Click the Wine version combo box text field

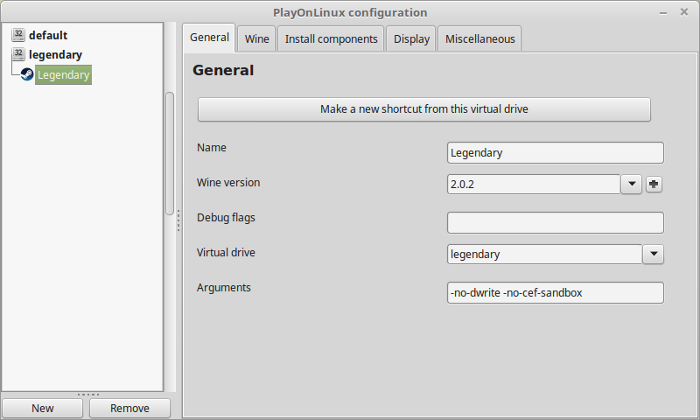point(533,184)
